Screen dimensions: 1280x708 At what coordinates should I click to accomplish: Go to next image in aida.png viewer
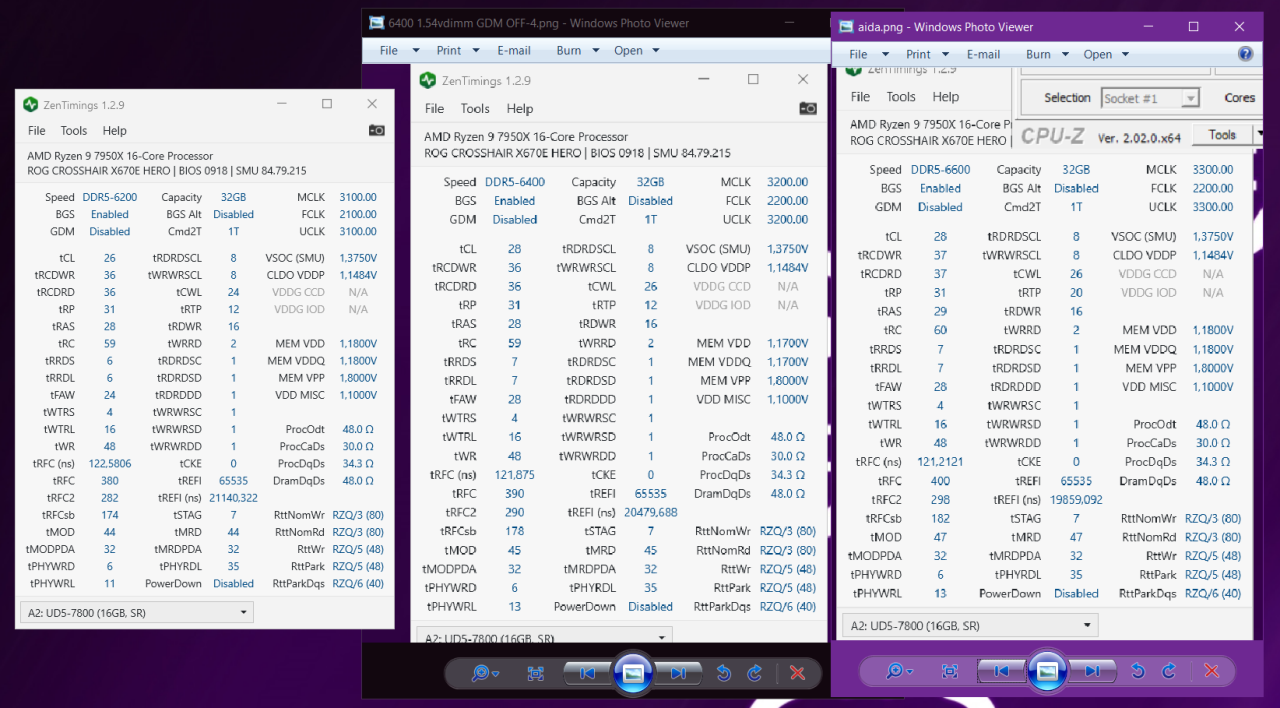[1092, 671]
